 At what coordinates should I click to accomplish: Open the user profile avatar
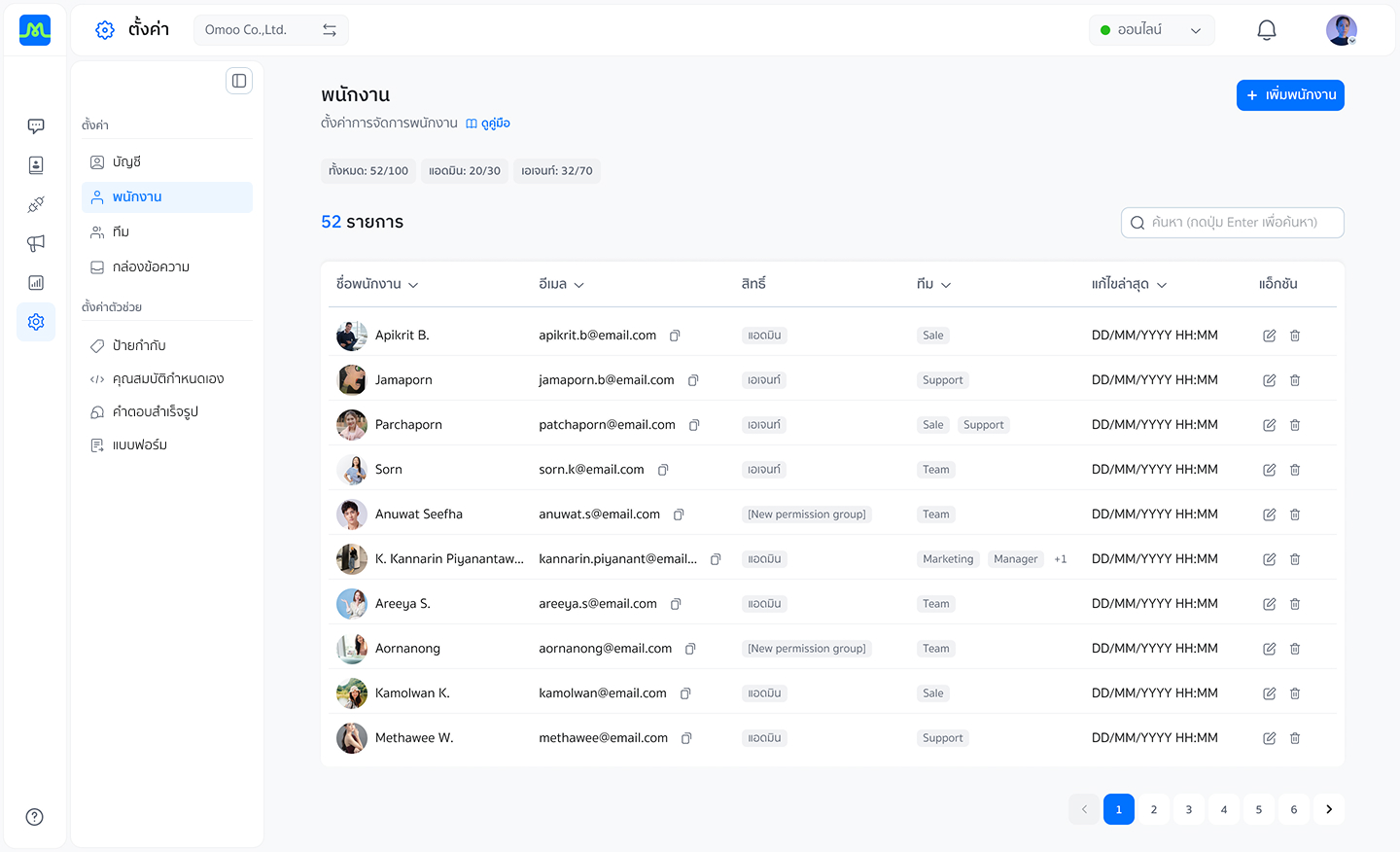click(1342, 30)
